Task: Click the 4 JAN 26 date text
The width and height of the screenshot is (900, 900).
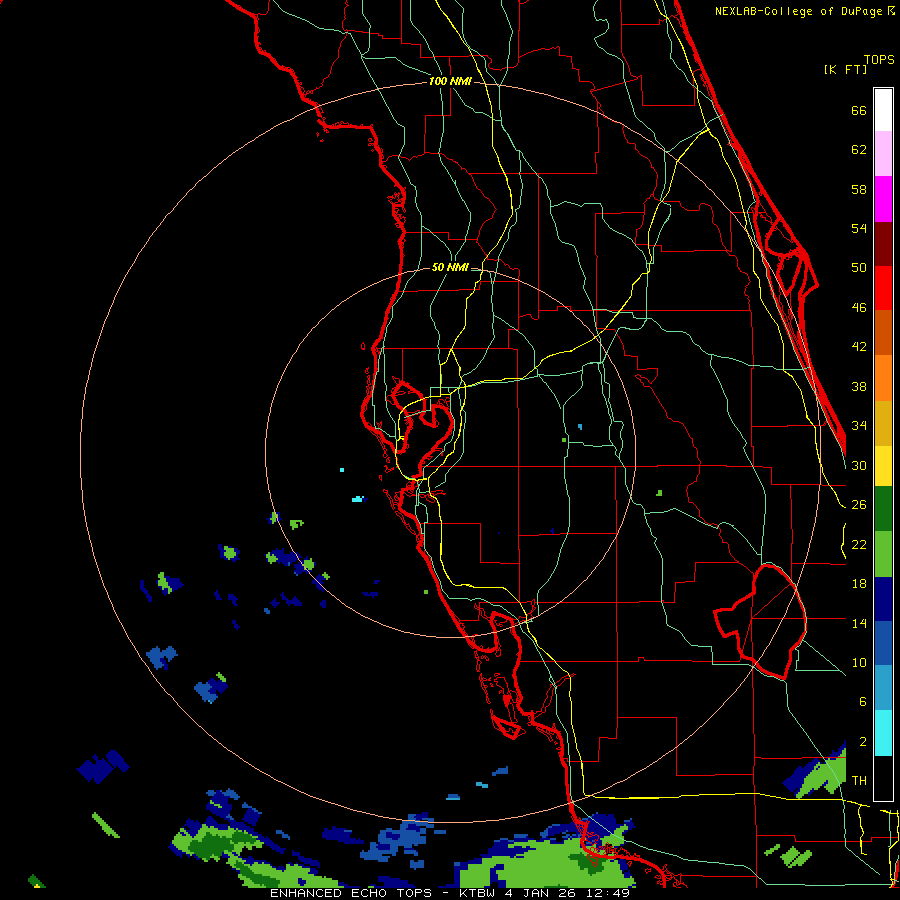Action: coord(538,893)
